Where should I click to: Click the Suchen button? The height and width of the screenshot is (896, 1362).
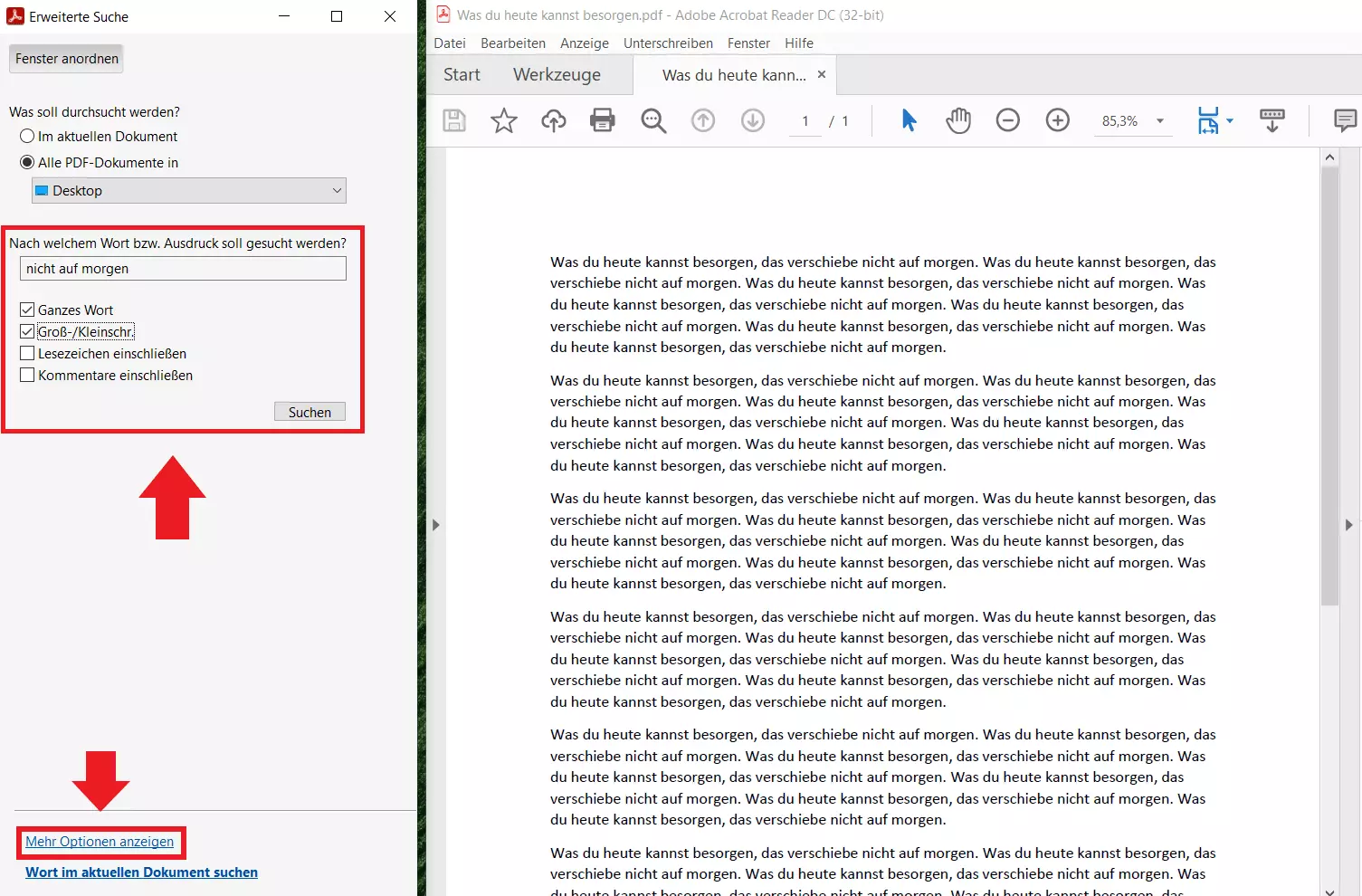pyautogui.click(x=310, y=413)
